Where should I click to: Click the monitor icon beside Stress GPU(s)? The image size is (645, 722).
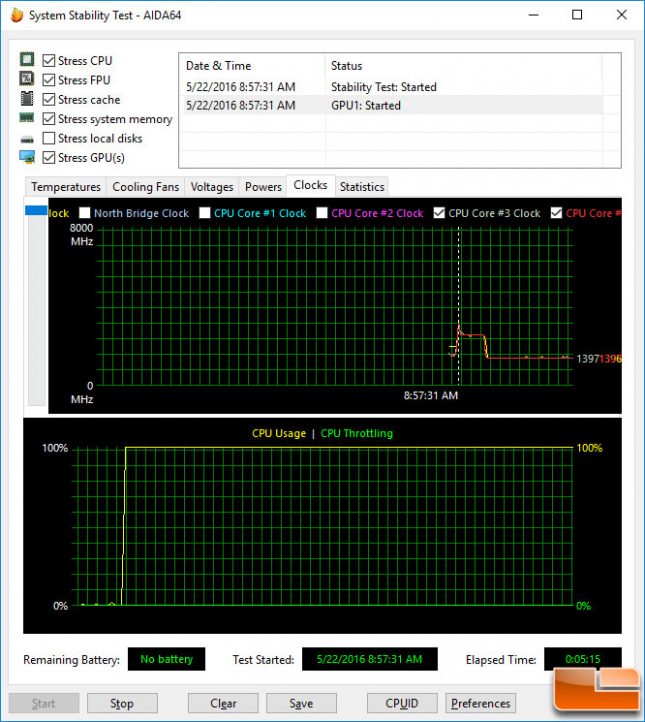click(x=27, y=157)
